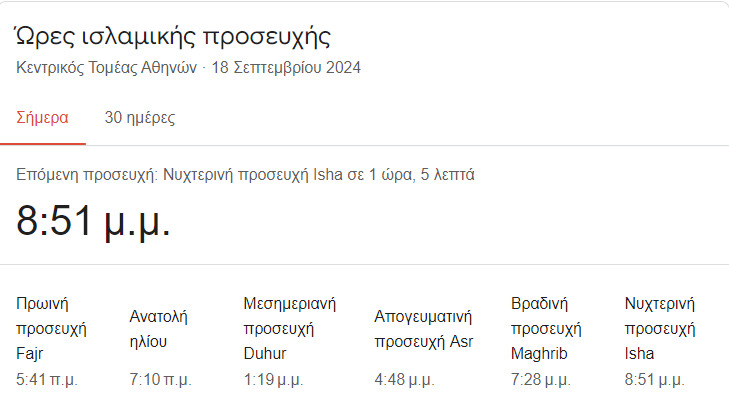Click the Duhur time 1:19 μ.μ.

coord(274,380)
